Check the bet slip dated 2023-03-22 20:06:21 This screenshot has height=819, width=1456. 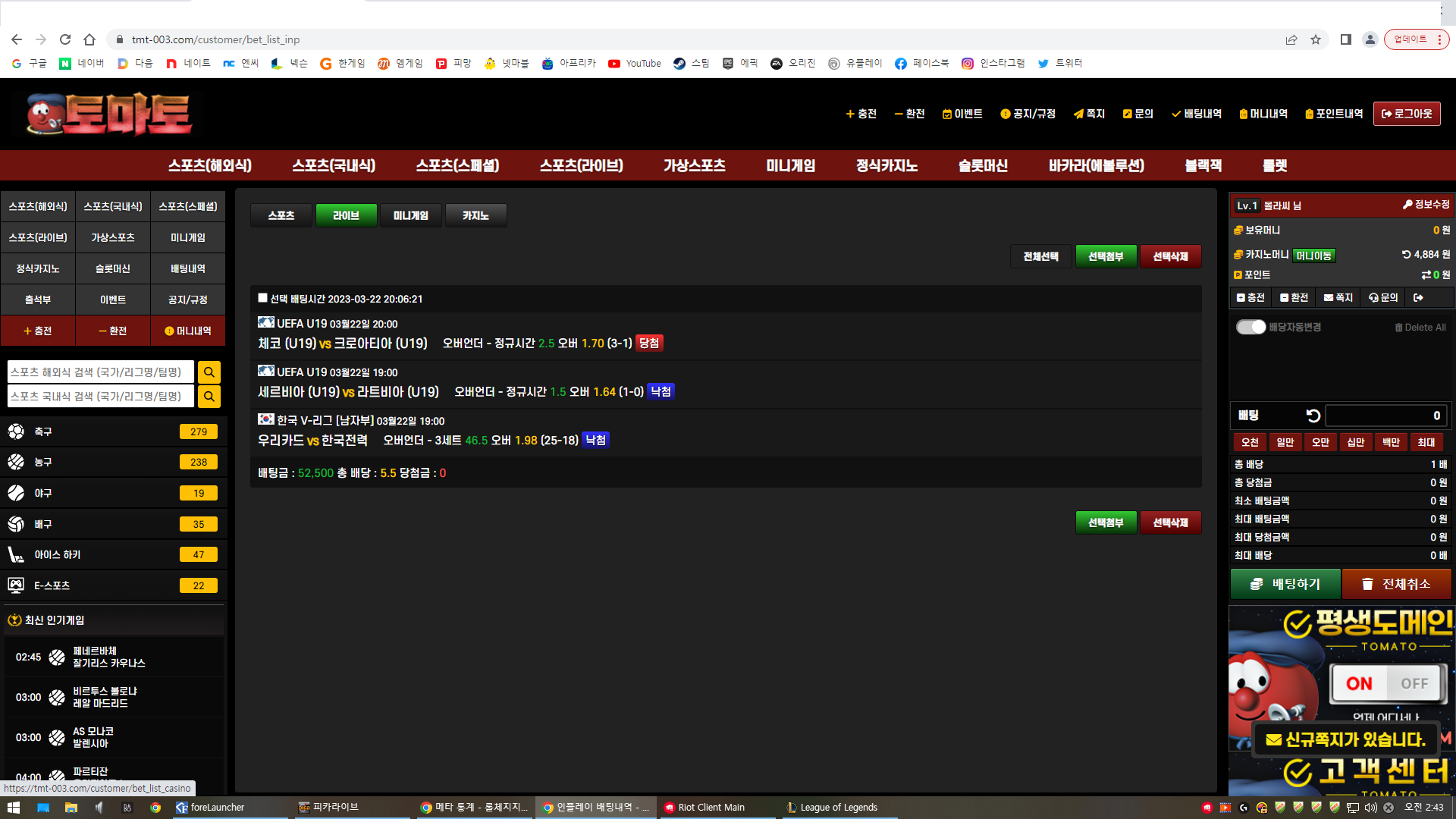[262, 298]
